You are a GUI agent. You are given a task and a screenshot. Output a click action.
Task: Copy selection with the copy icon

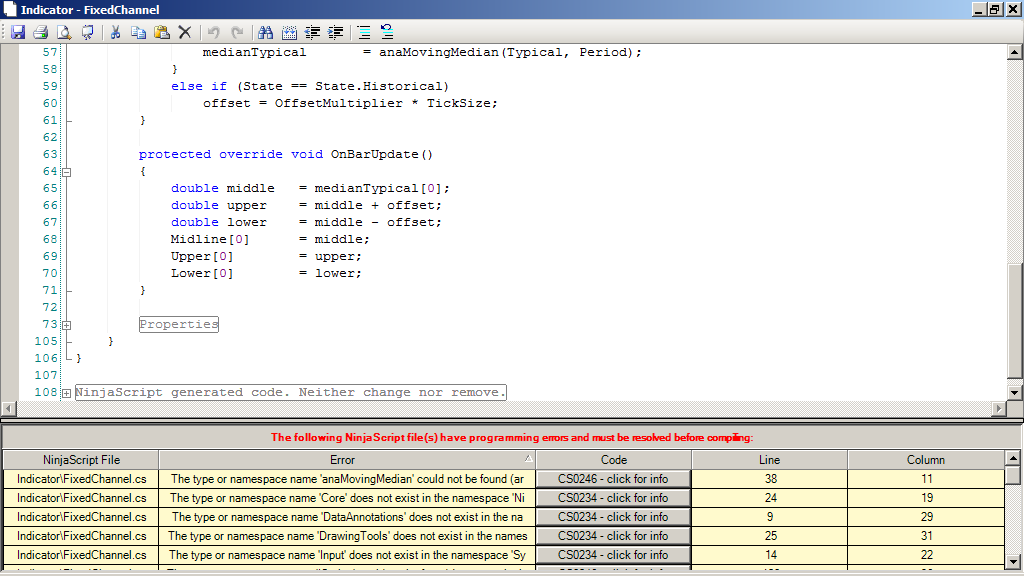point(138,32)
